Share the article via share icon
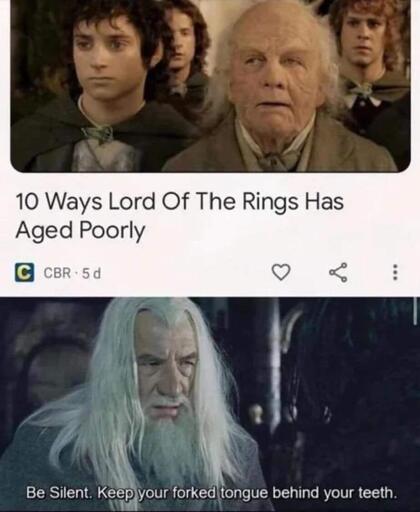Viewport: 420px width, 512px height. (x=339, y=273)
